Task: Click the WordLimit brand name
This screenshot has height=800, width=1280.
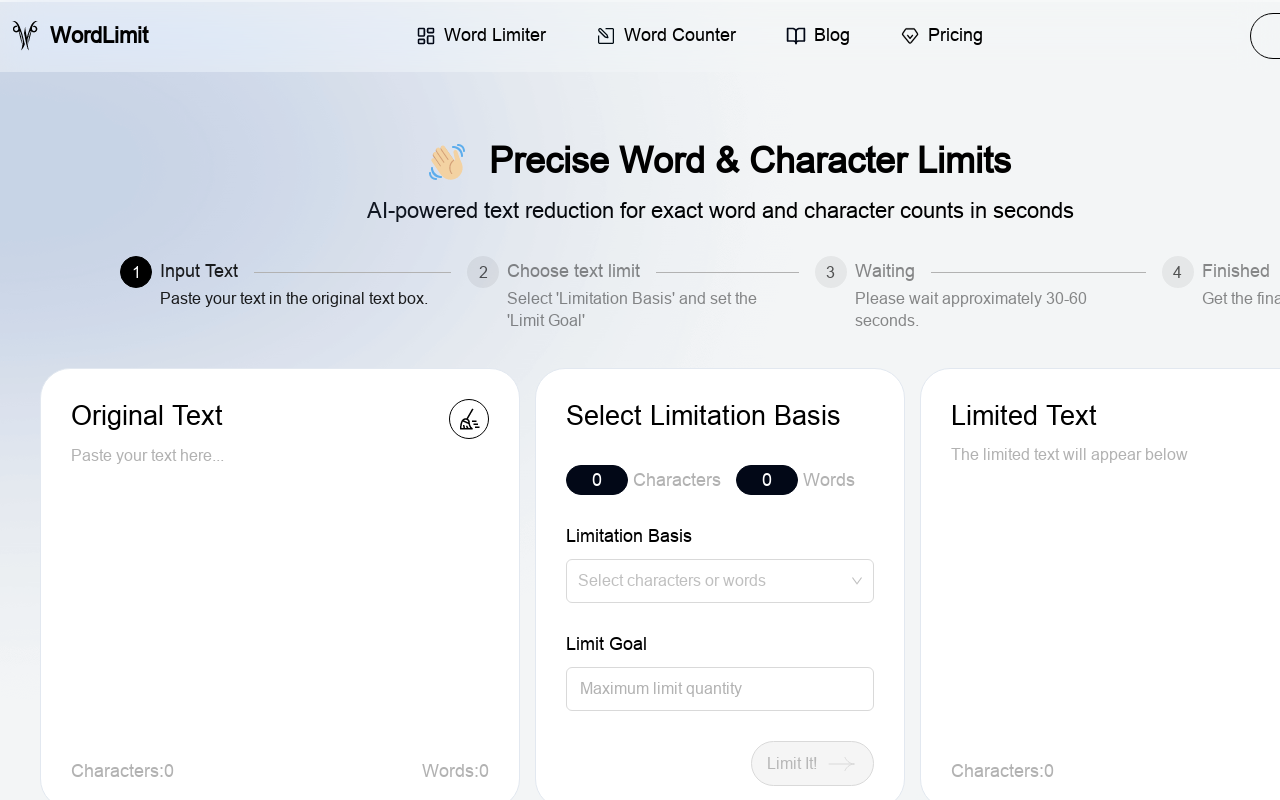Action: click(x=99, y=35)
